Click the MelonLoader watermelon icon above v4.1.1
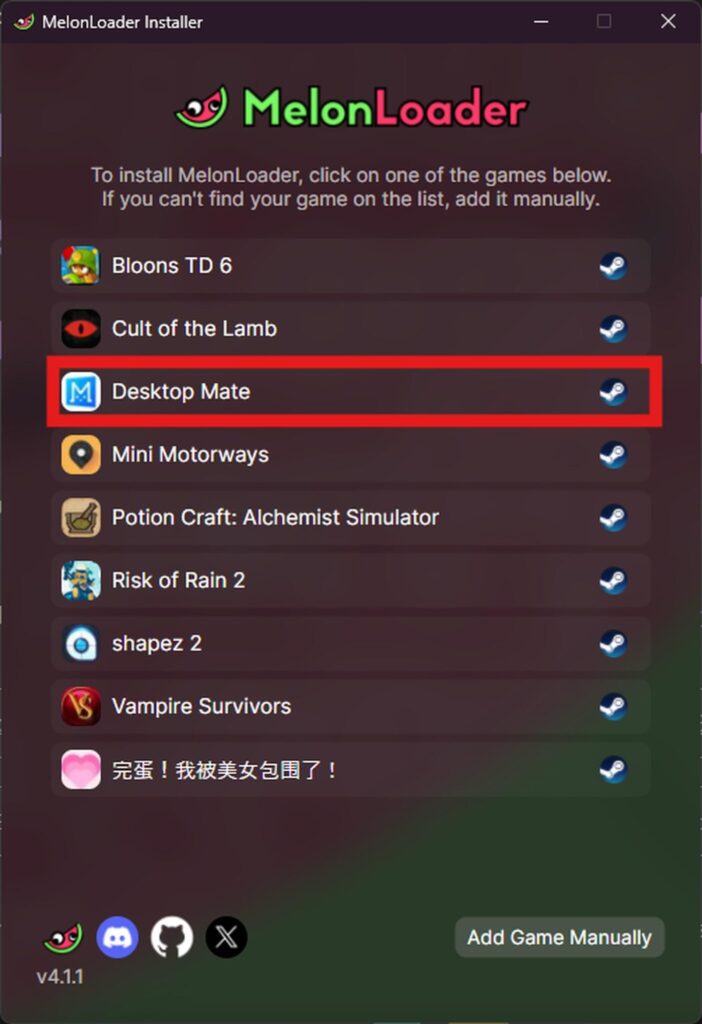Image resolution: width=702 pixels, height=1024 pixels. 63,938
